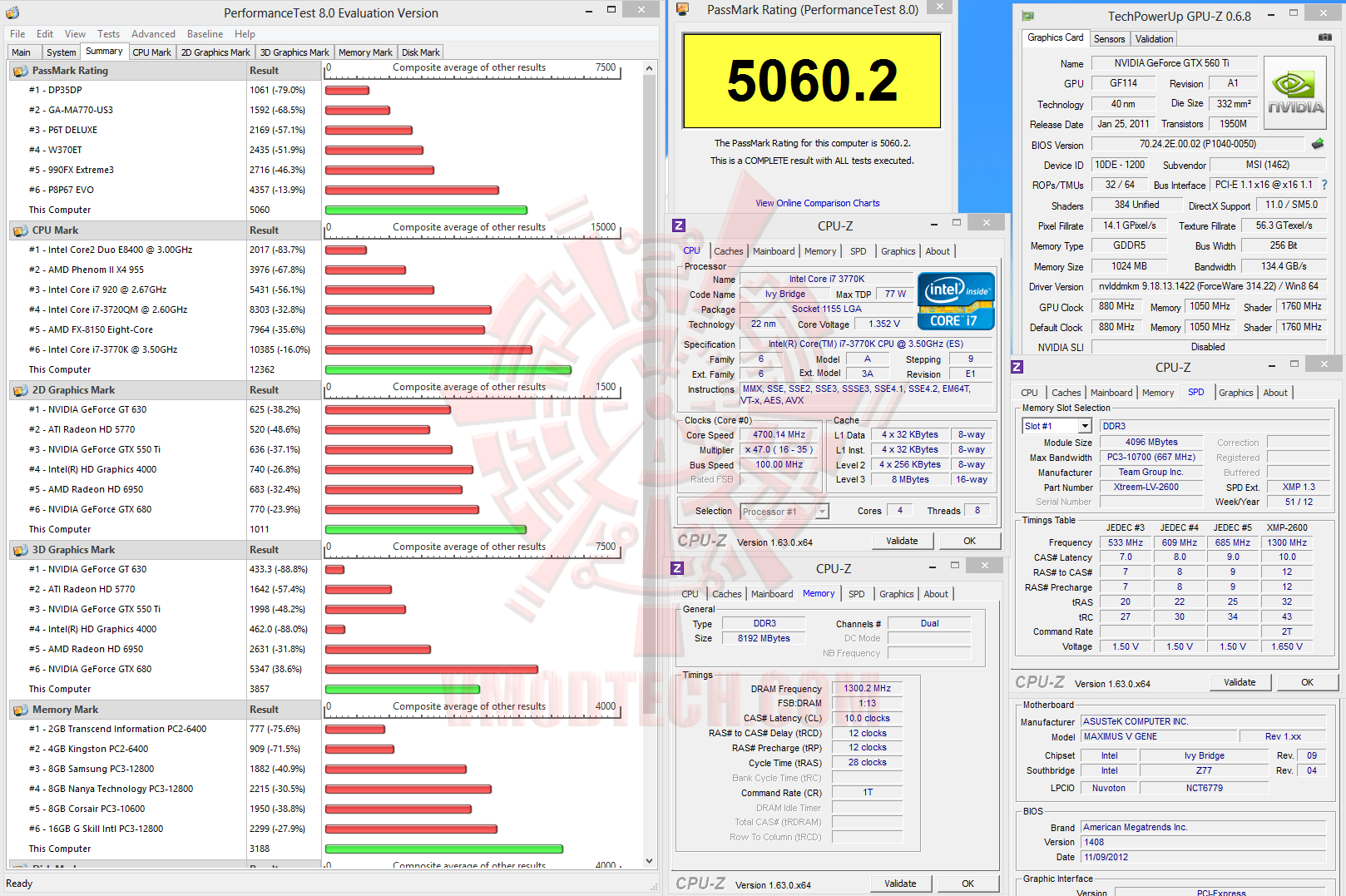
Task: Open Mainboard tab in CPU-Z processor window
Action: [x=774, y=251]
